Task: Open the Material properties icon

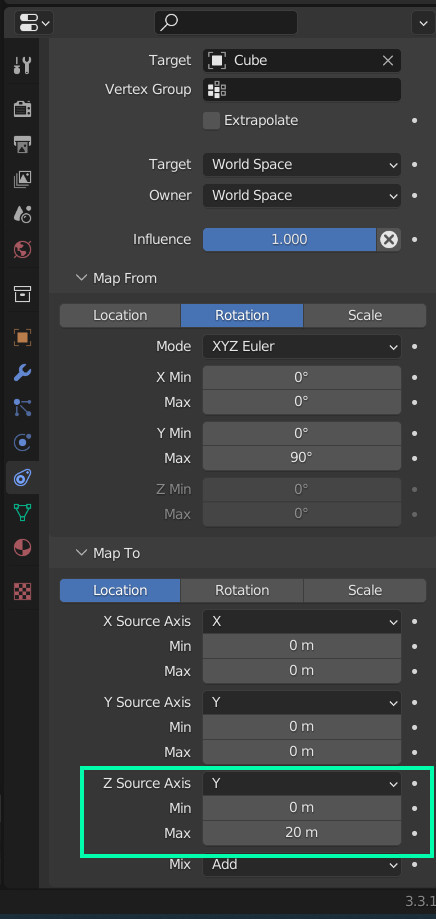Action: [x=22, y=547]
